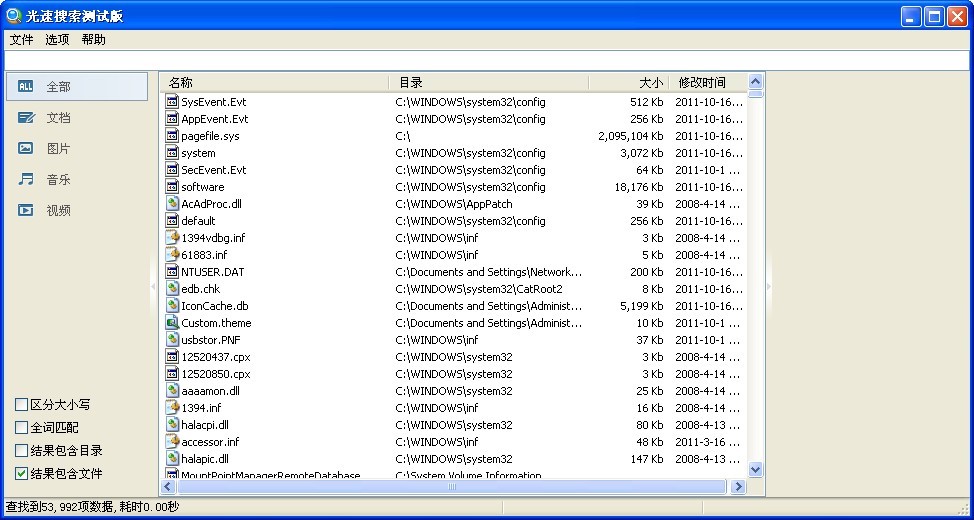Click the 1394vdbg.inf file icon

[172, 238]
